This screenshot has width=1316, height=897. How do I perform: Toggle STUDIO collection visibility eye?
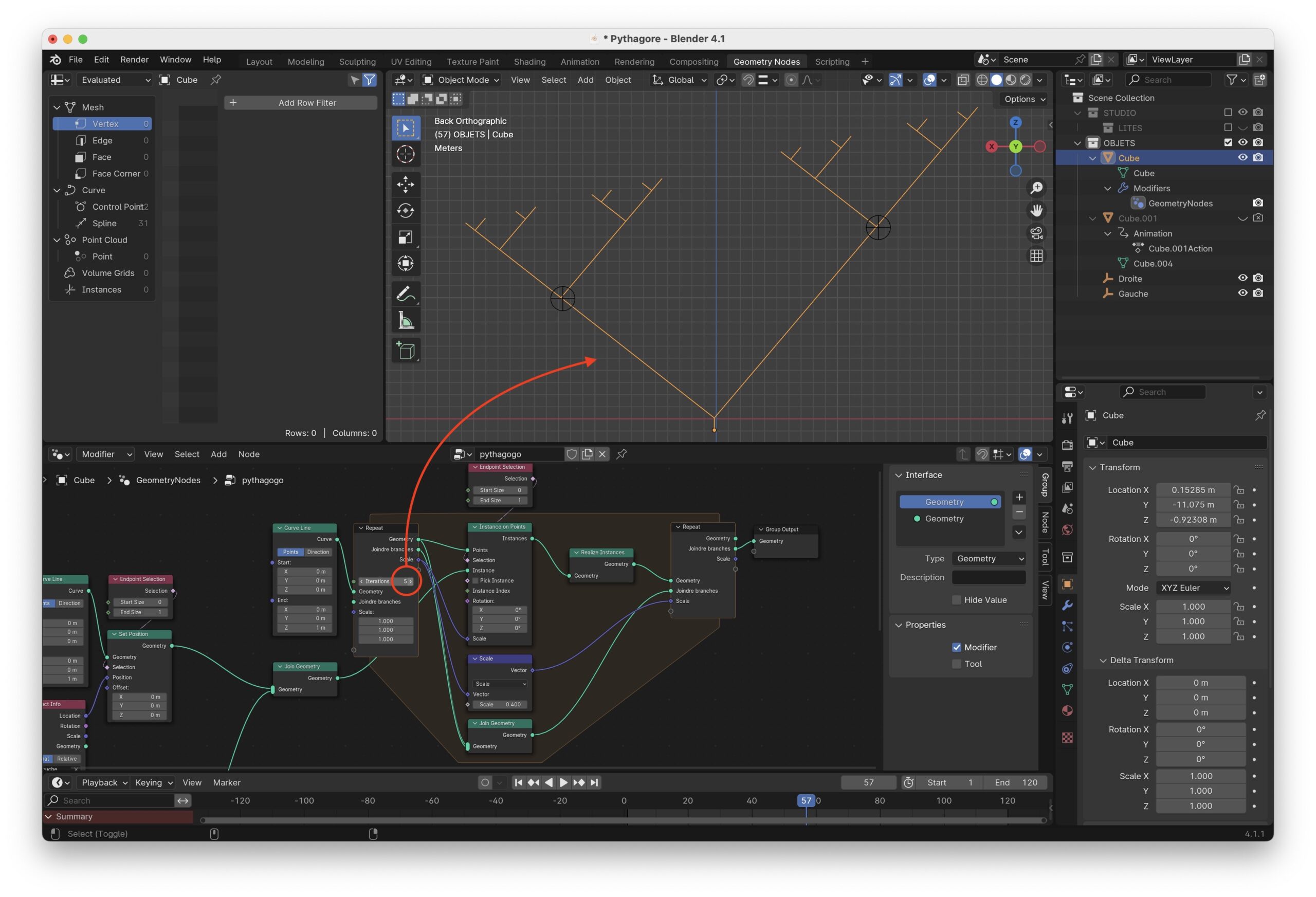pos(1242,113)
